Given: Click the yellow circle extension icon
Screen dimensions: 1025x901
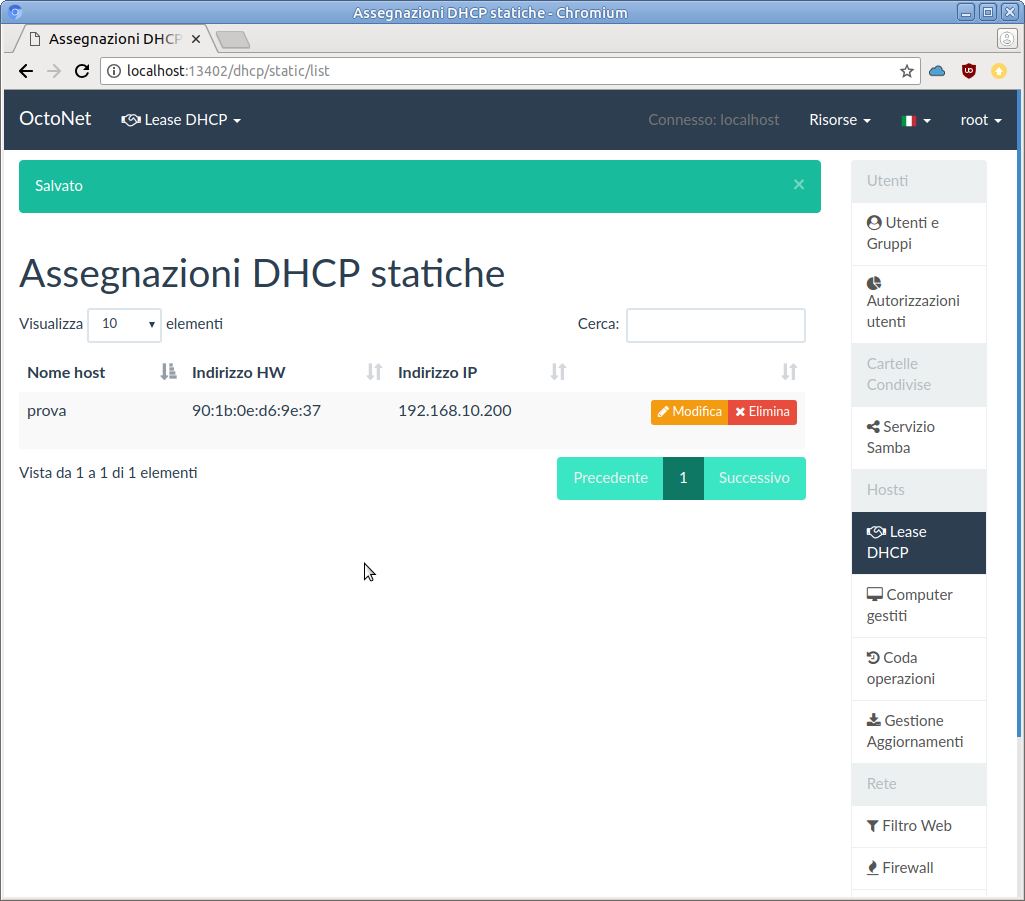Looking at the screenshot, I should click(x=999, y=71).
